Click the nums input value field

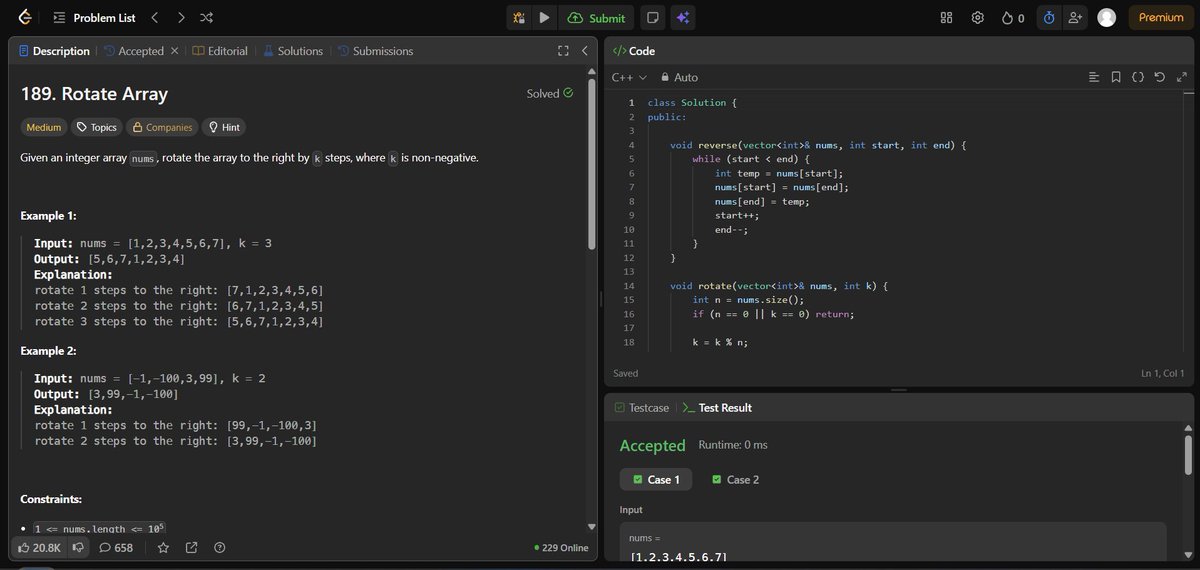coord(893,542)
